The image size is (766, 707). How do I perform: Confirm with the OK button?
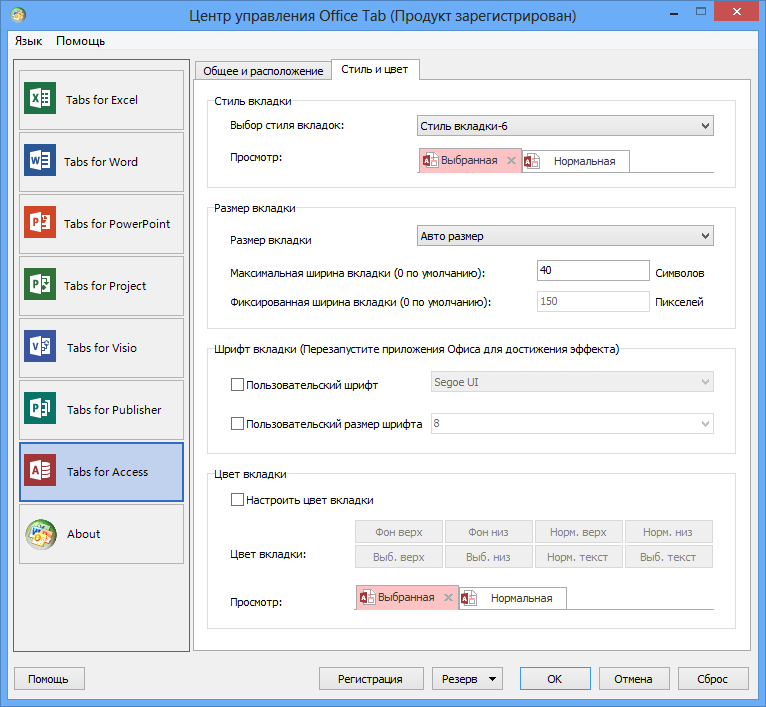click(554, 679)
